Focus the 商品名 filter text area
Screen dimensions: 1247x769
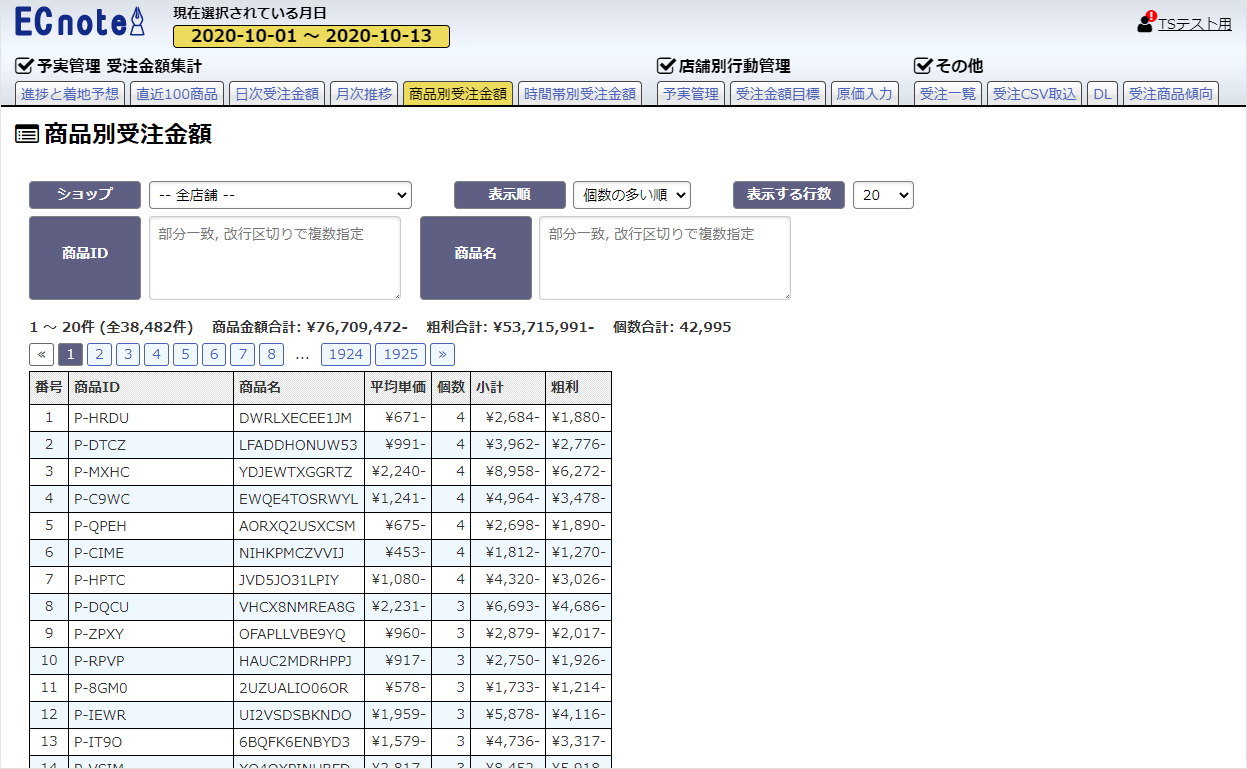(665, 257)
